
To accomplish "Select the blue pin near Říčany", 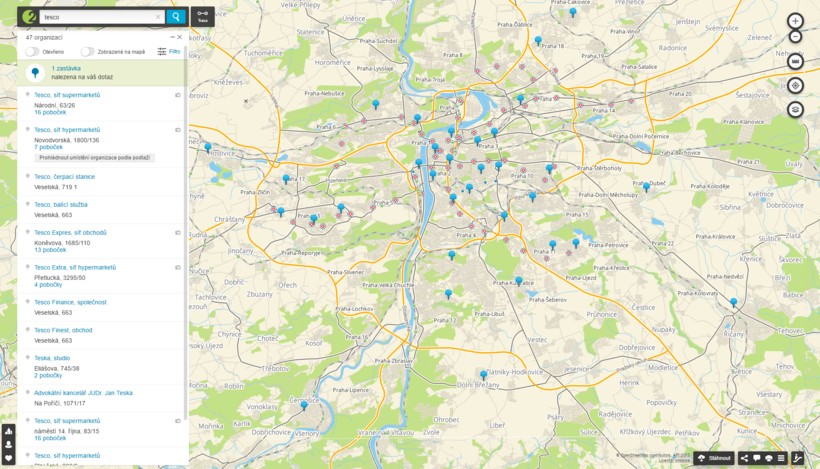I will [x=734, y=302].
